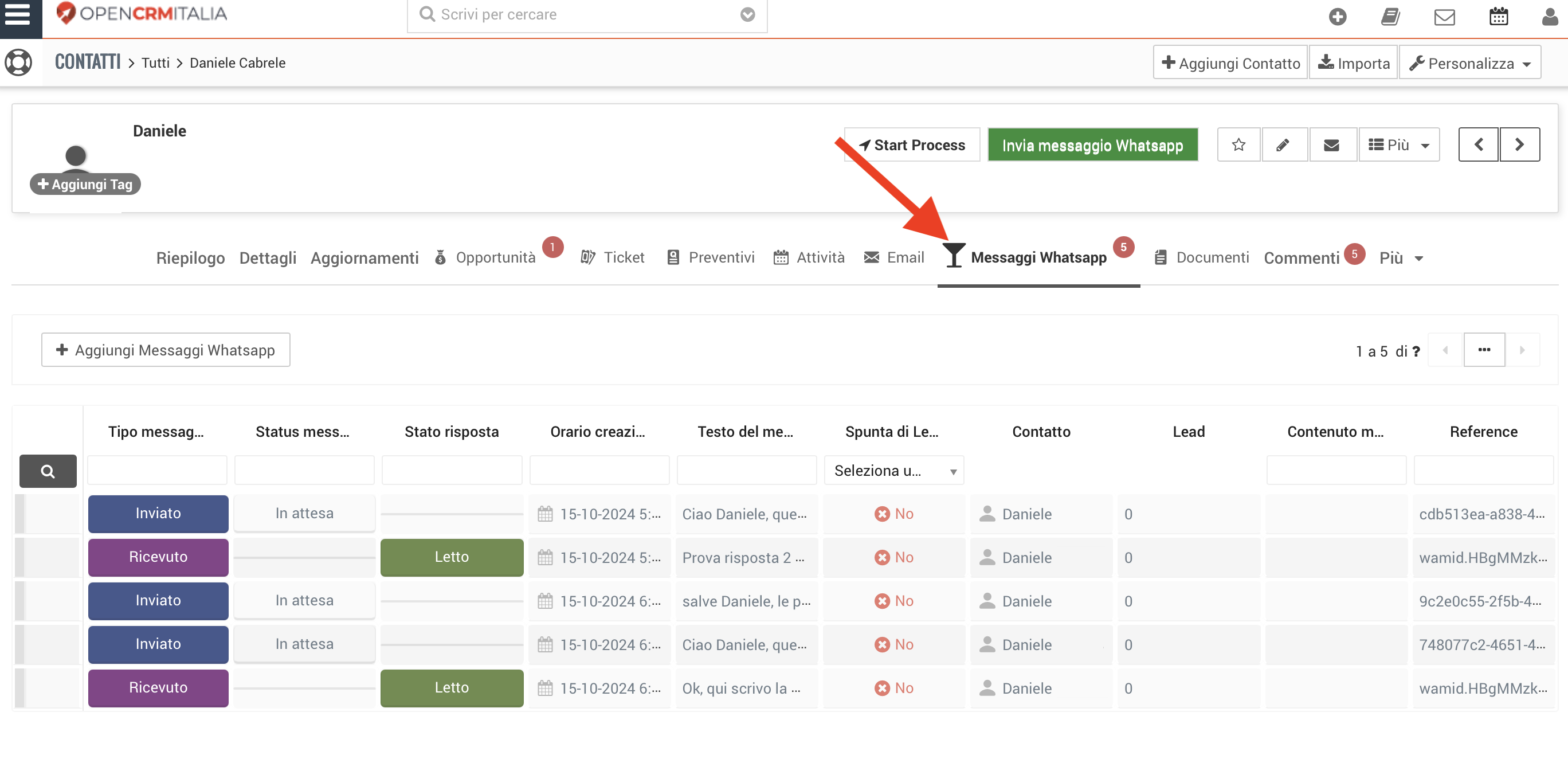Click the Reference filter input field

coord(1483,470)
